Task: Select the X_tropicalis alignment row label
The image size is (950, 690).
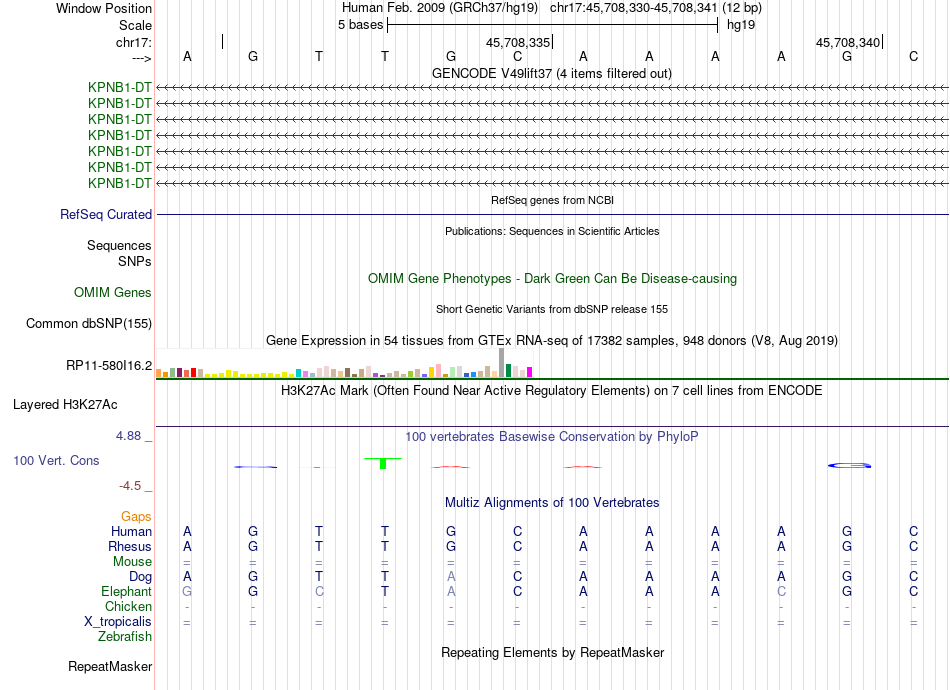Action: click(x=118, y=622)
